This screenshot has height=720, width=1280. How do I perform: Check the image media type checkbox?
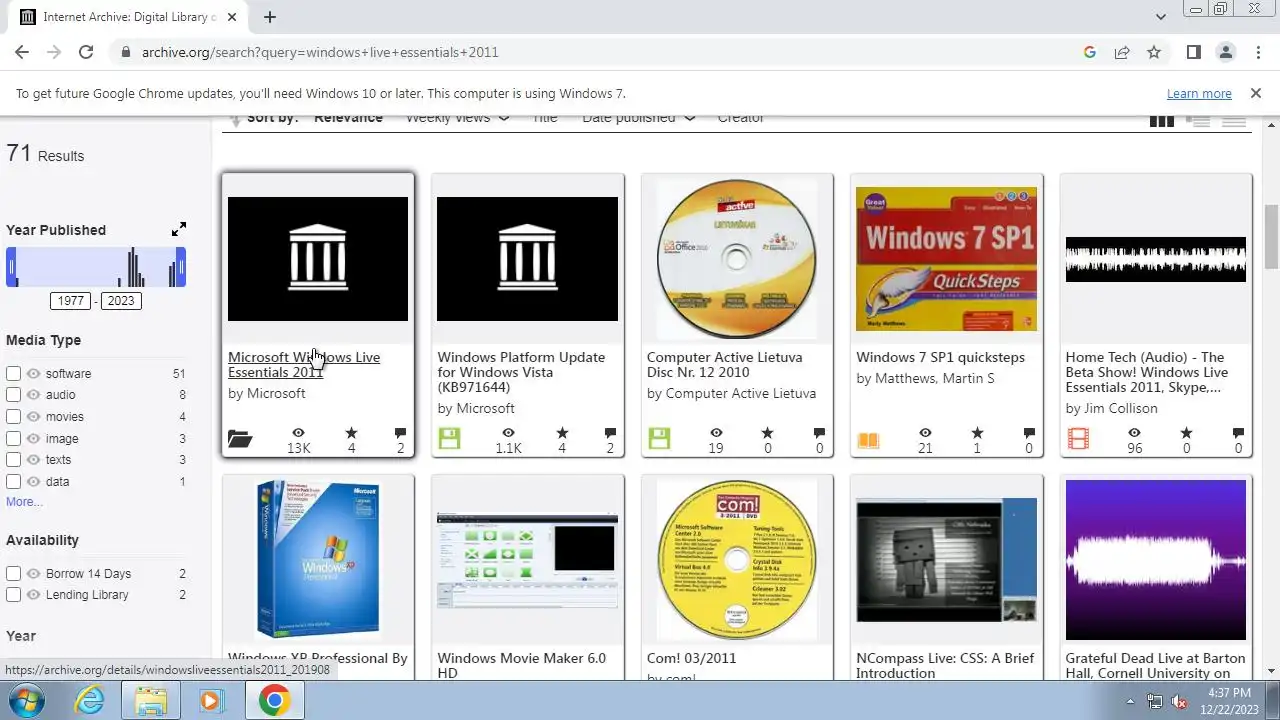[13, 438]
